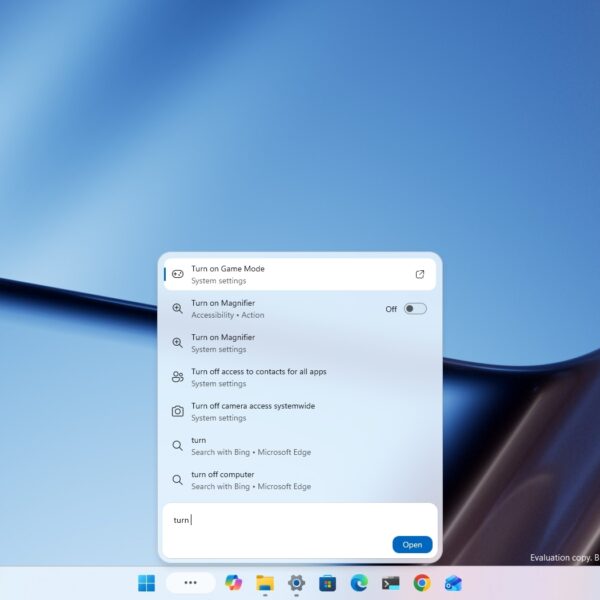Launch Copilot from the taskbar
This screenshot has width=600, height=600.
click(x=233, y=583)
